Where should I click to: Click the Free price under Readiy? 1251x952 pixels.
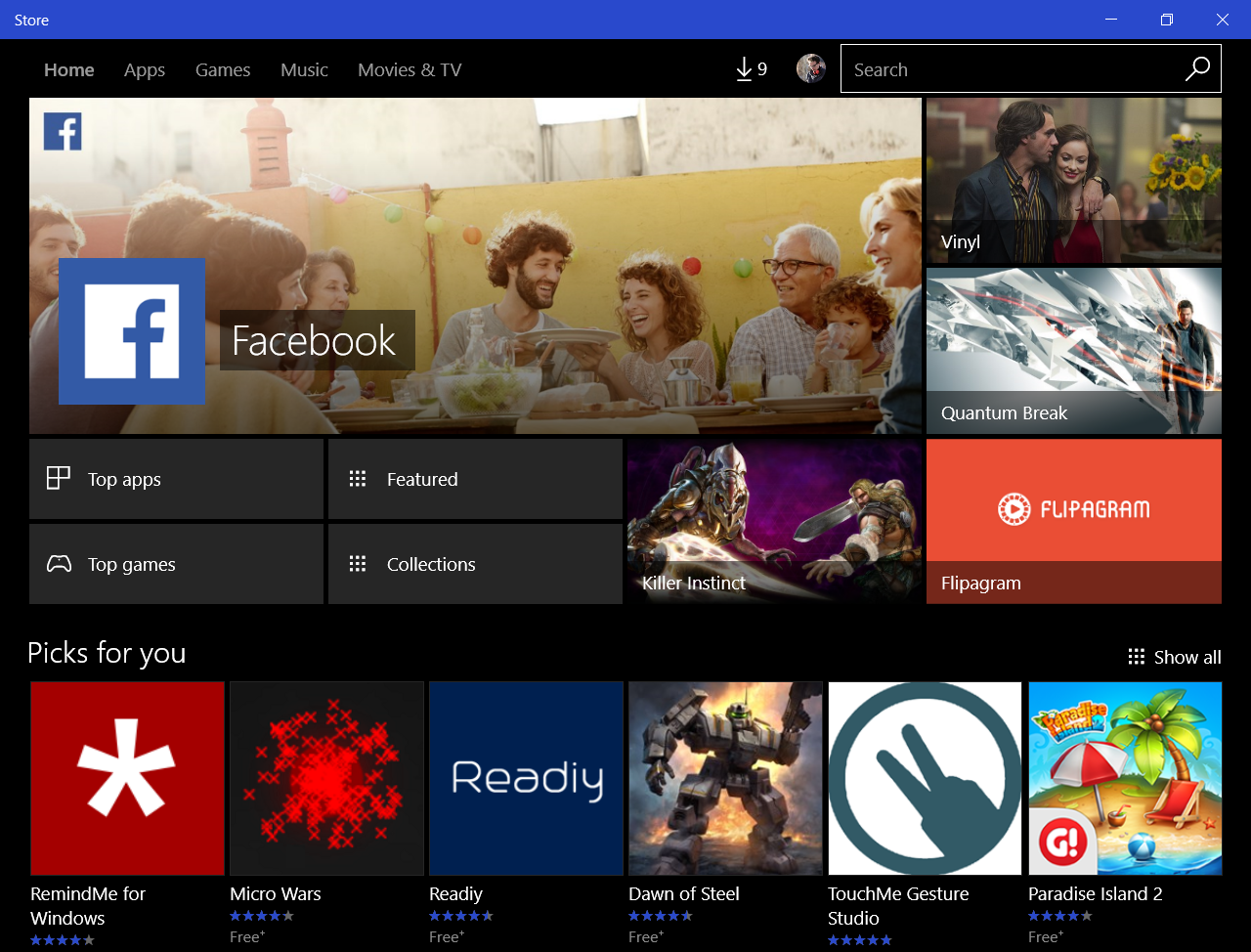tap(447, 936)
